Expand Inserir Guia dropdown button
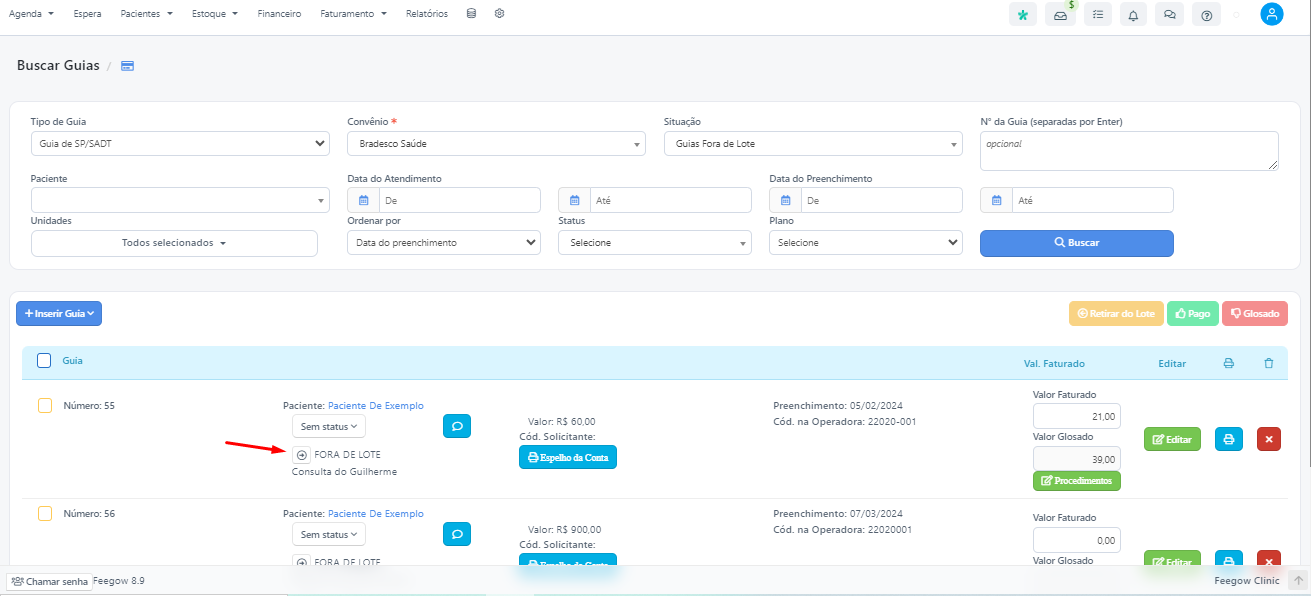 [59, 313]
